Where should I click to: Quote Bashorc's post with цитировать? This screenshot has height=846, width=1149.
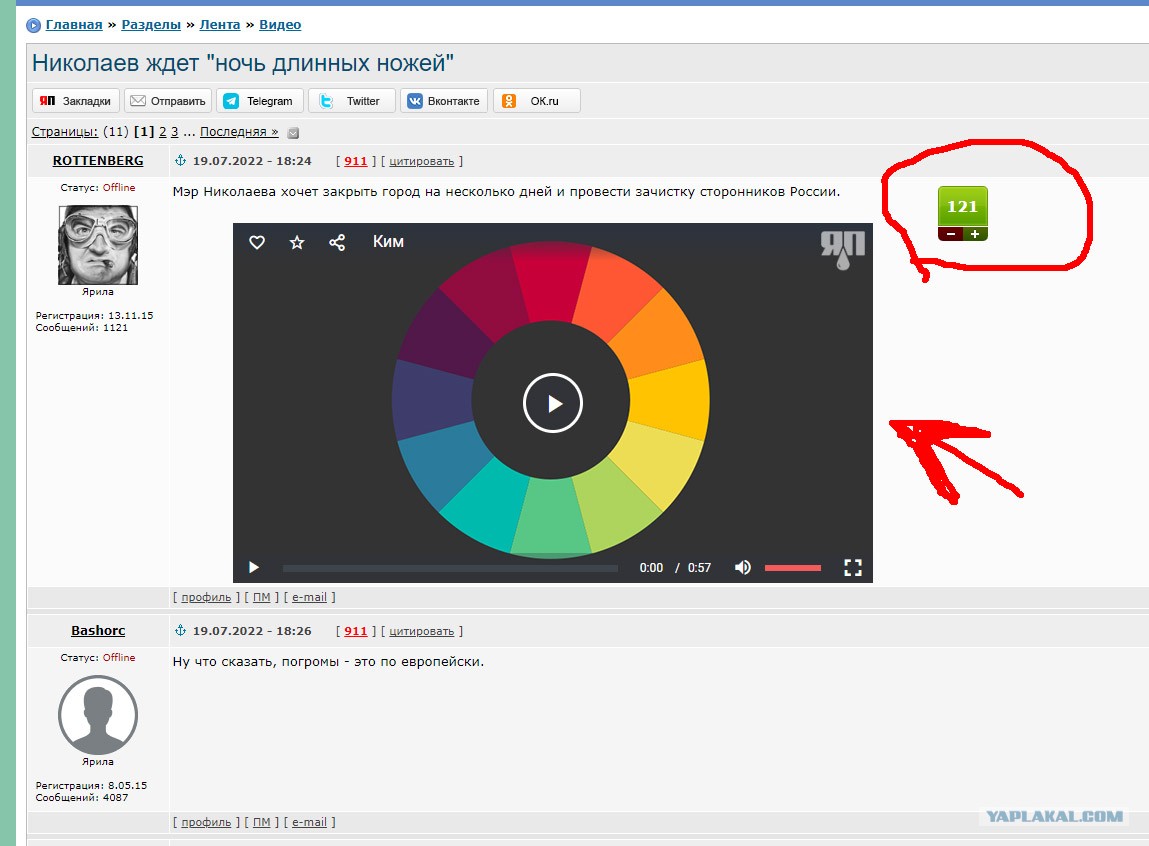[421, 631]
